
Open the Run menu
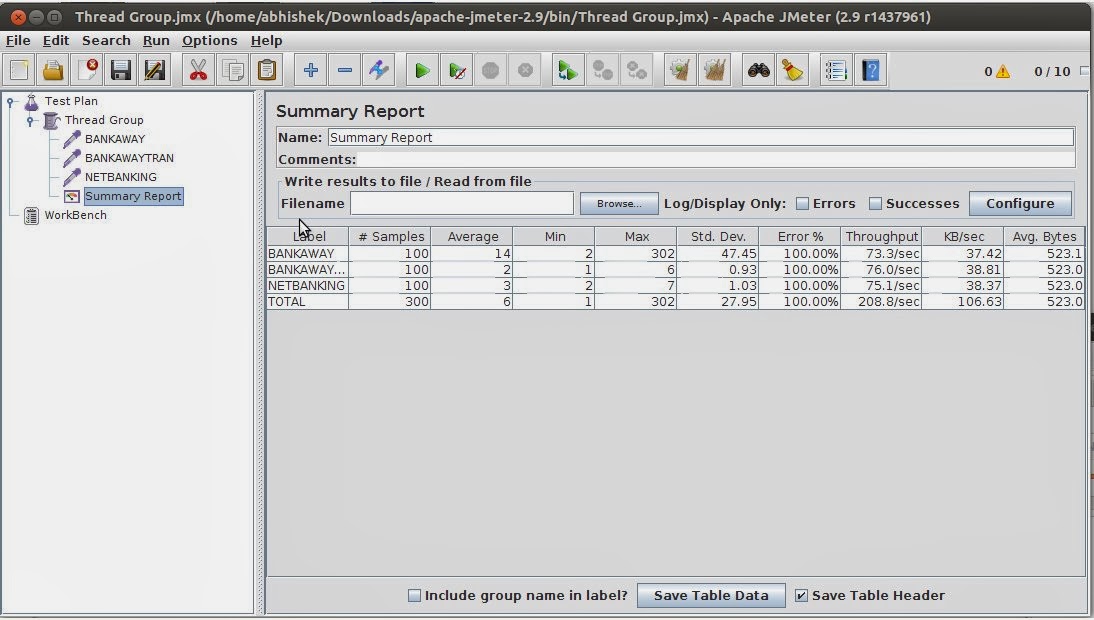click(156, 40)
